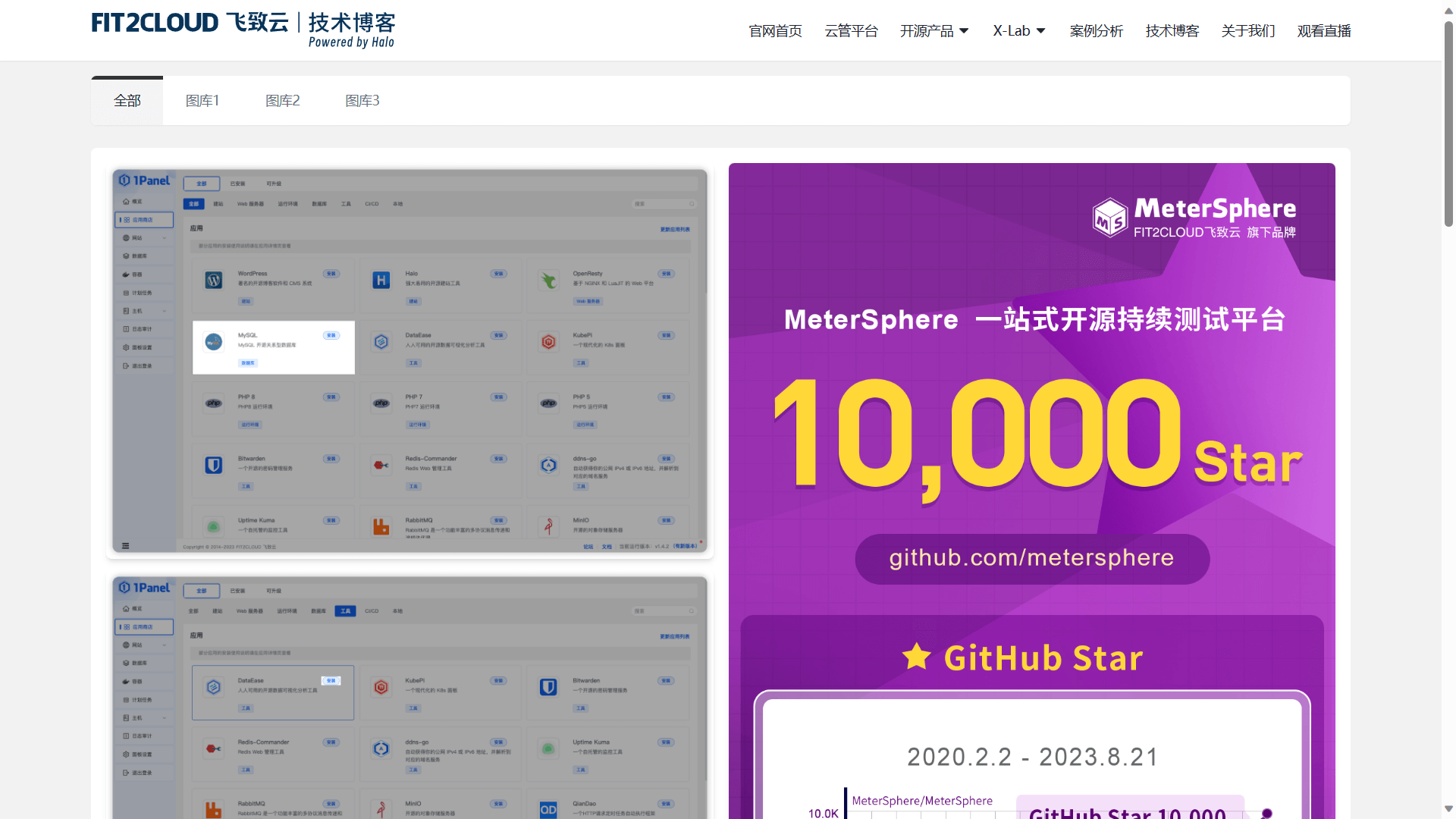
Task: Expand the X-Lab dropdown menu
Action: point(1019,31)
